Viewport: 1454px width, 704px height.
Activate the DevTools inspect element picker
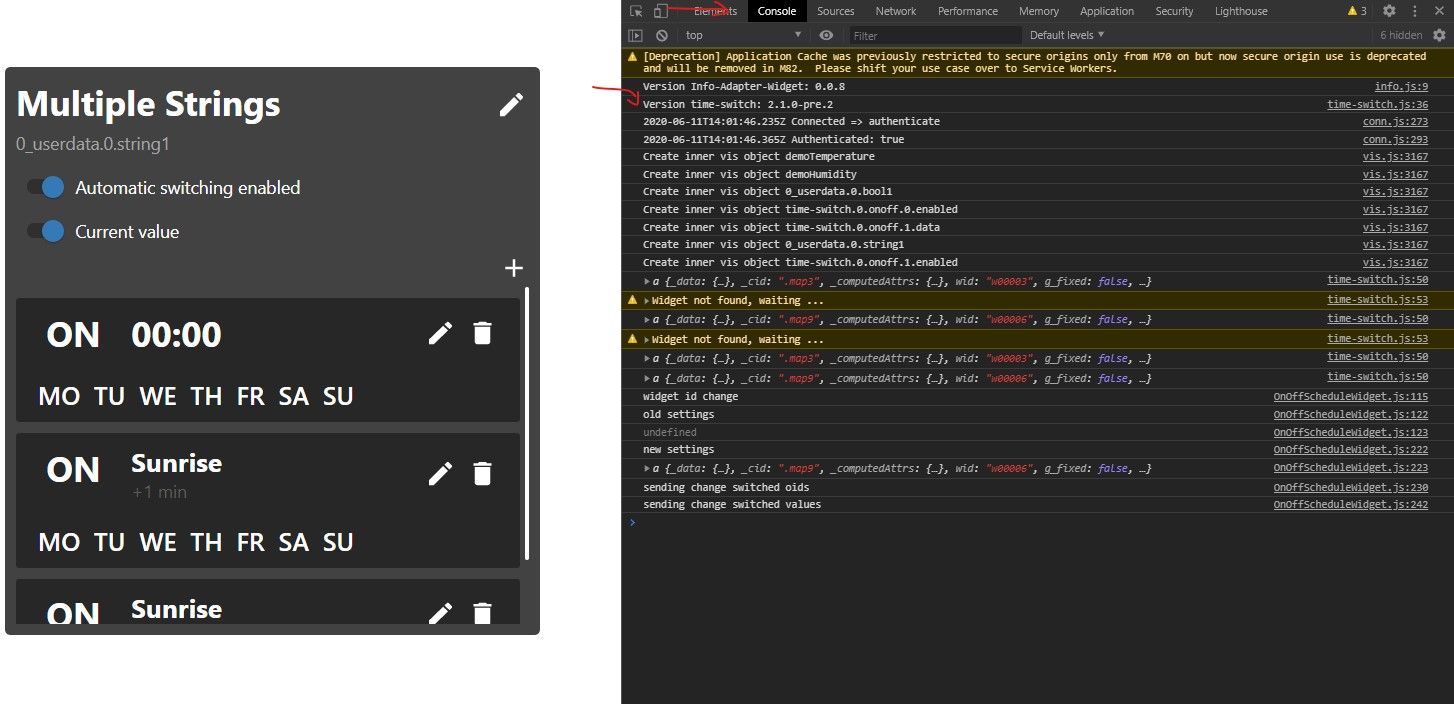point(636,11)
